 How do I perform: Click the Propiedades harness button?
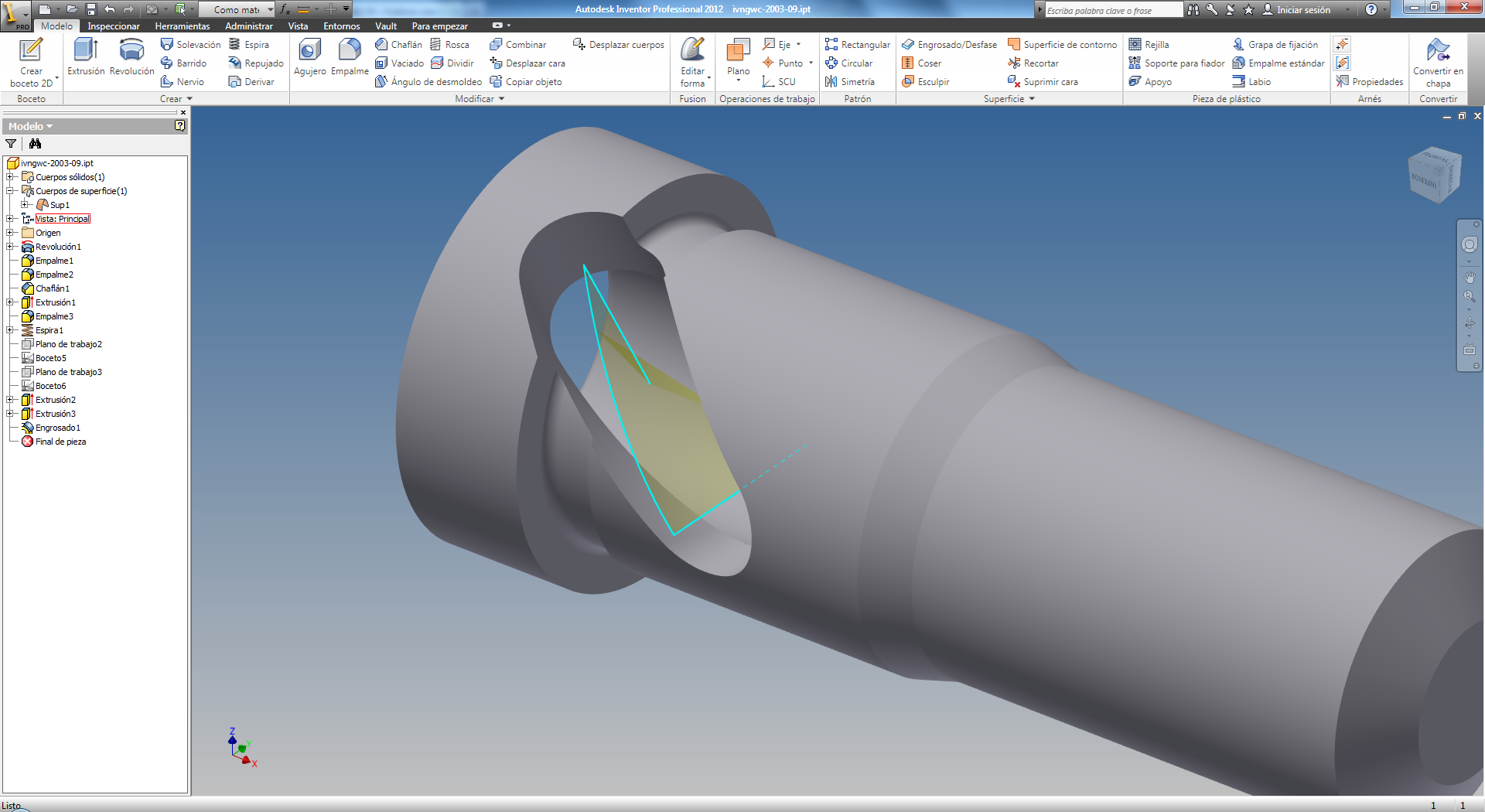(x=1369, y=81)
